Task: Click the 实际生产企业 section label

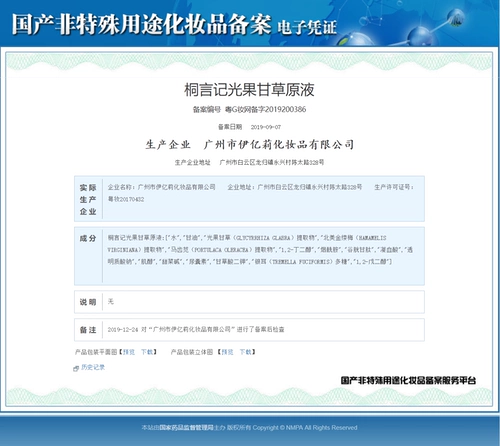Action: pos(88,199)
